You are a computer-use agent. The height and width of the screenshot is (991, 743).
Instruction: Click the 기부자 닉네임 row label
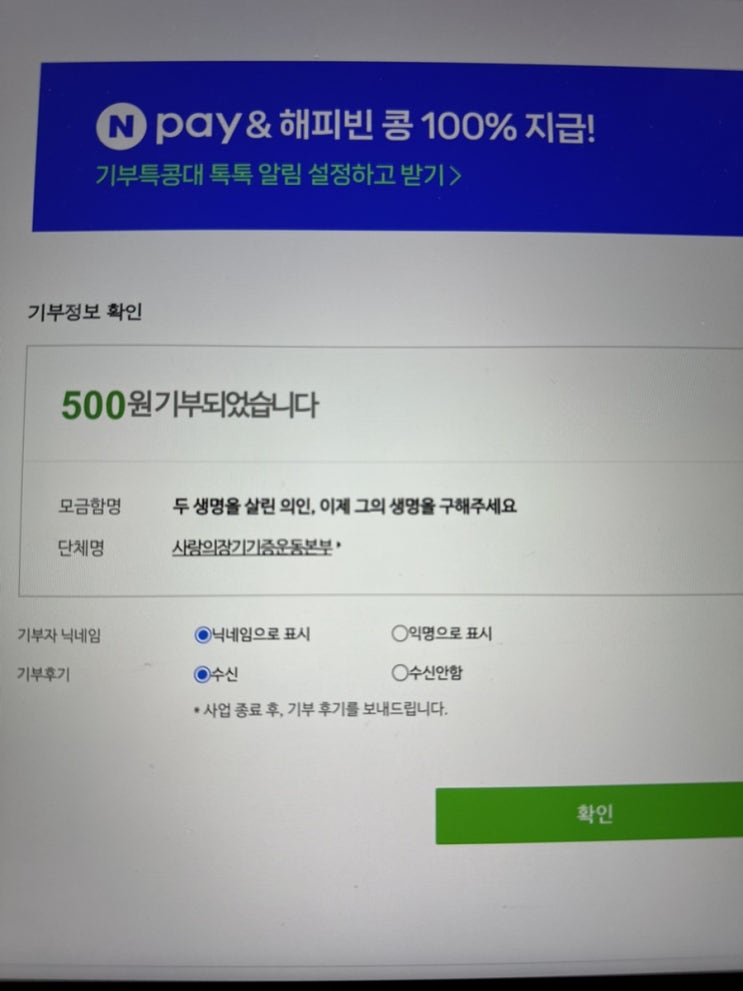59,635
